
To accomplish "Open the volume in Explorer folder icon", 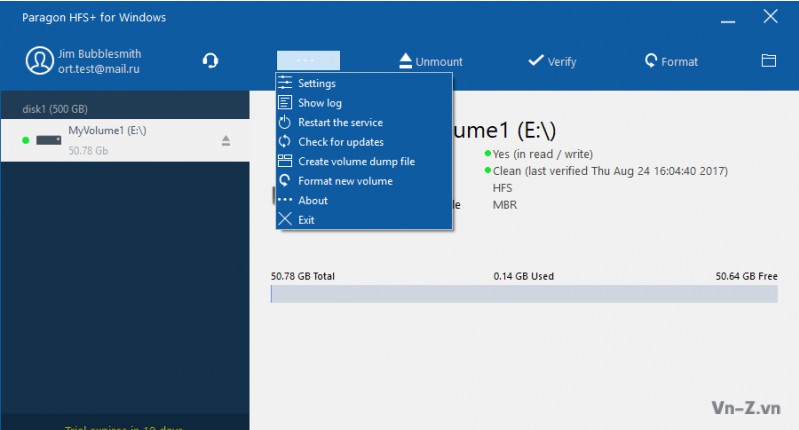I will pos(768,61).
